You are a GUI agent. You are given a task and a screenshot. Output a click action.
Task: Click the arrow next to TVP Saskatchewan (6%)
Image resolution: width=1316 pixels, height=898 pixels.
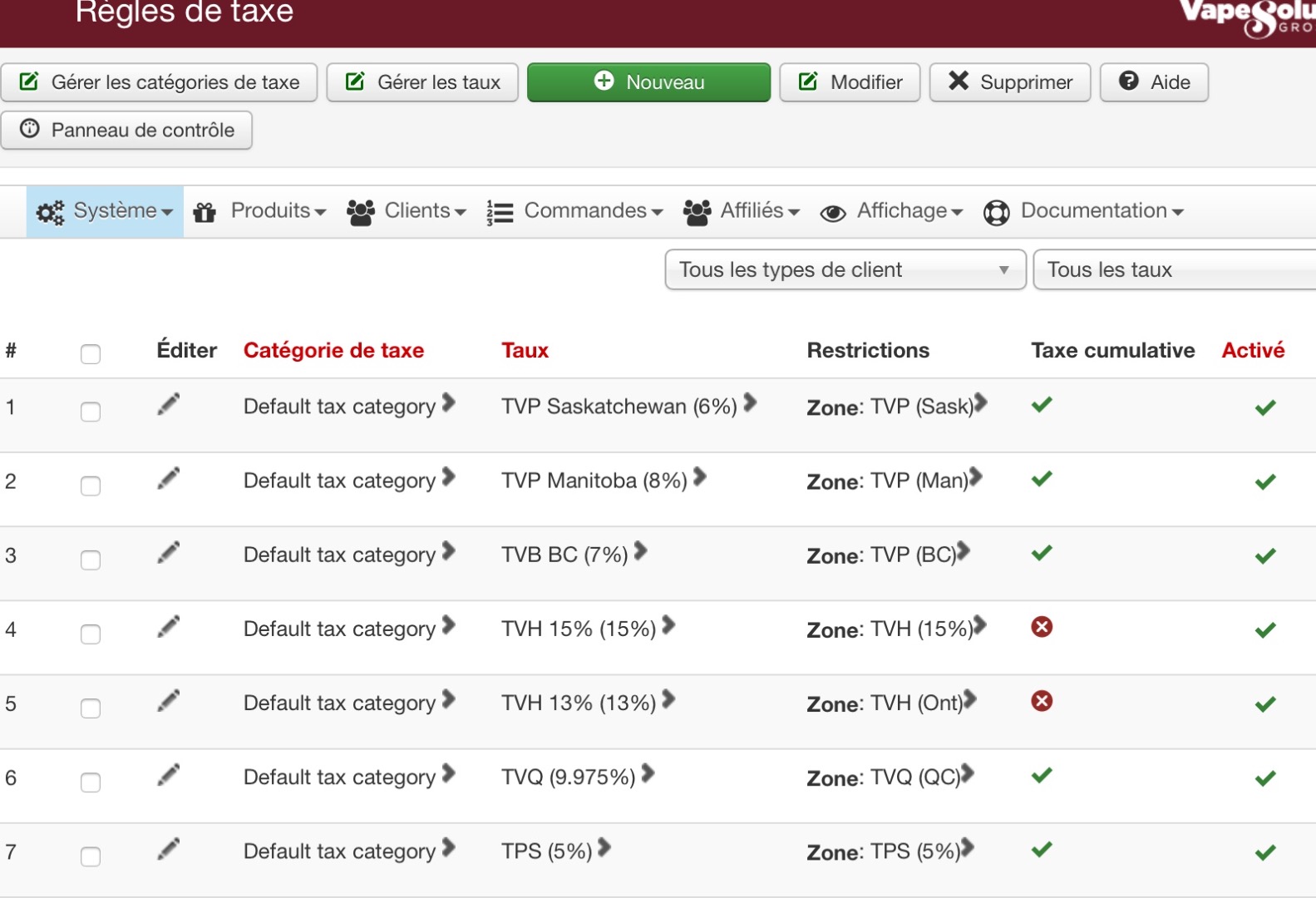click(x=750, y=403)
